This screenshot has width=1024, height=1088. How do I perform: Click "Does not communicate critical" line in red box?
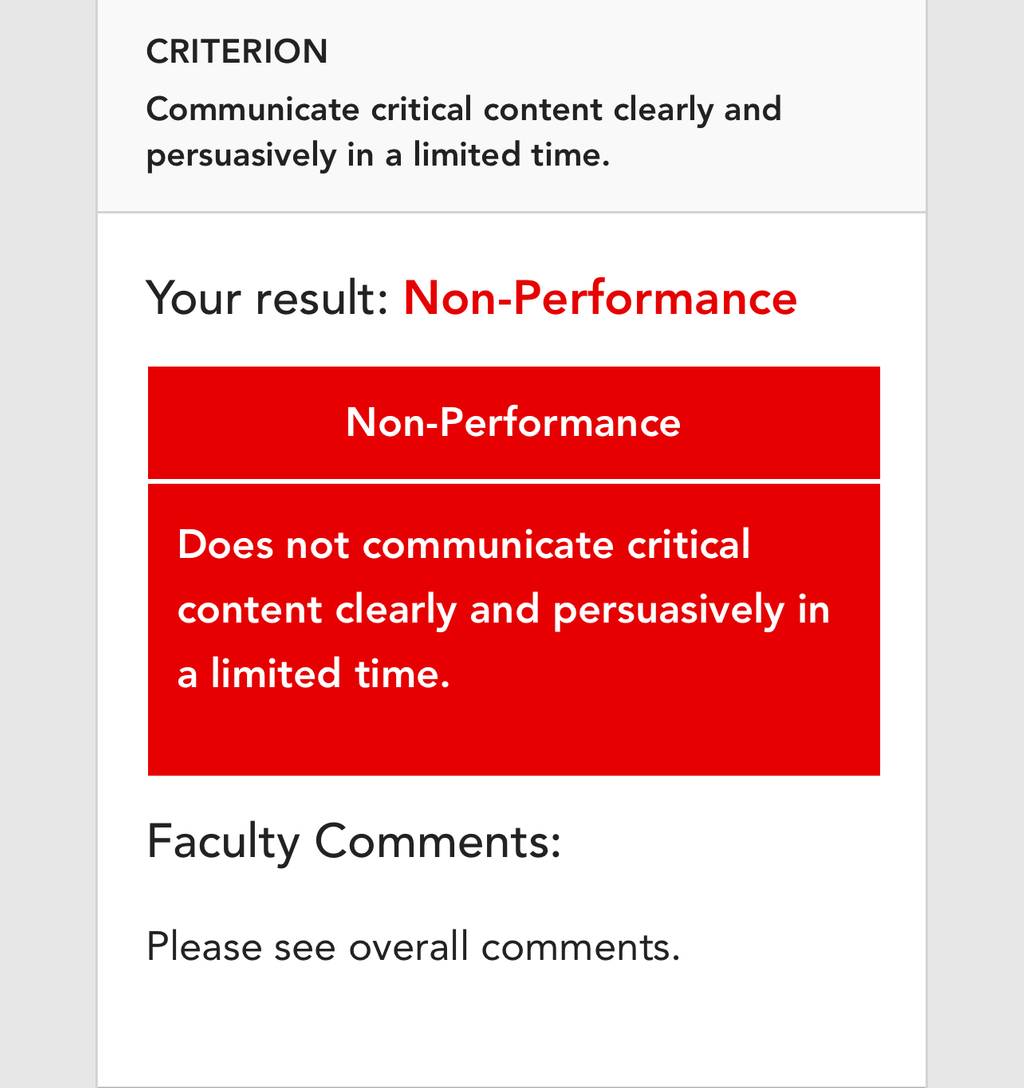point(463,544)
